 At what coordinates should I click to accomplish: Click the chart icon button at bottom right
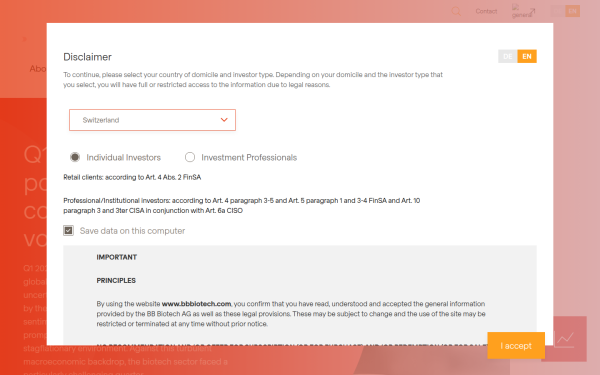point(565,339)
